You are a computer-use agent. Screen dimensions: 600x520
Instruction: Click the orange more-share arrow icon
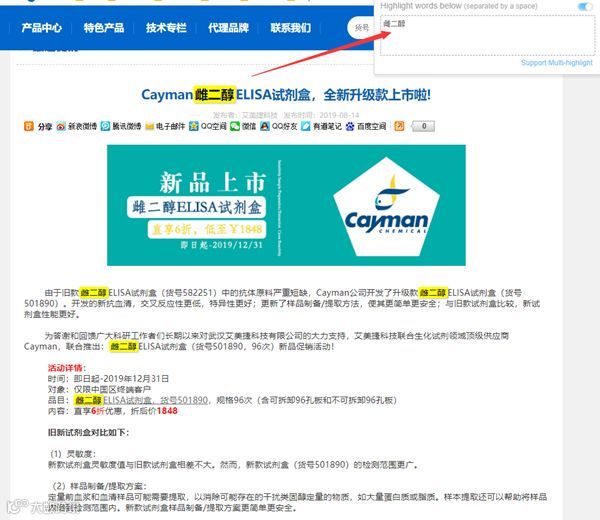(x=399, y=126)
